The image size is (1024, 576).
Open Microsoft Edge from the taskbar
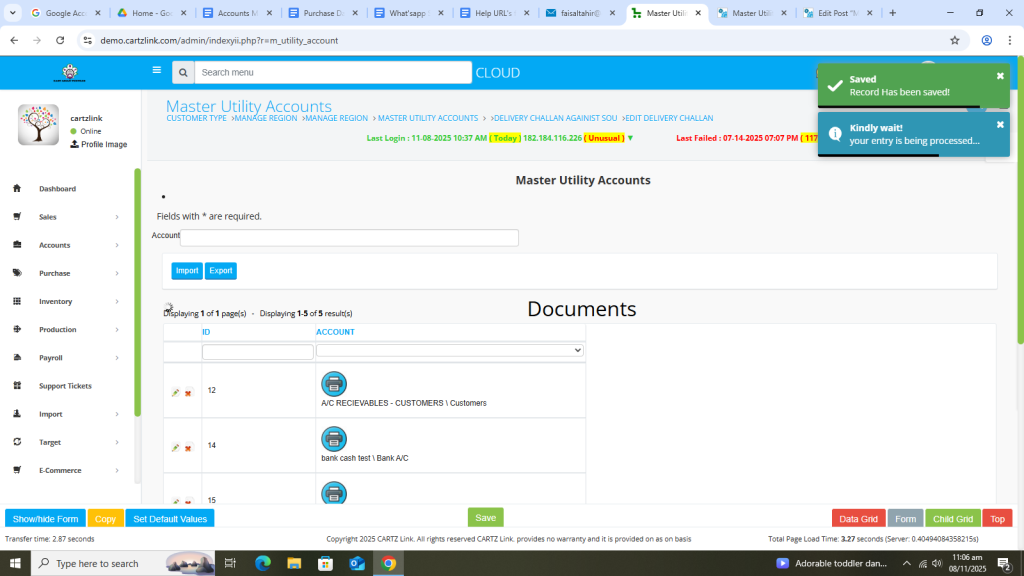[x=263, y=563]
